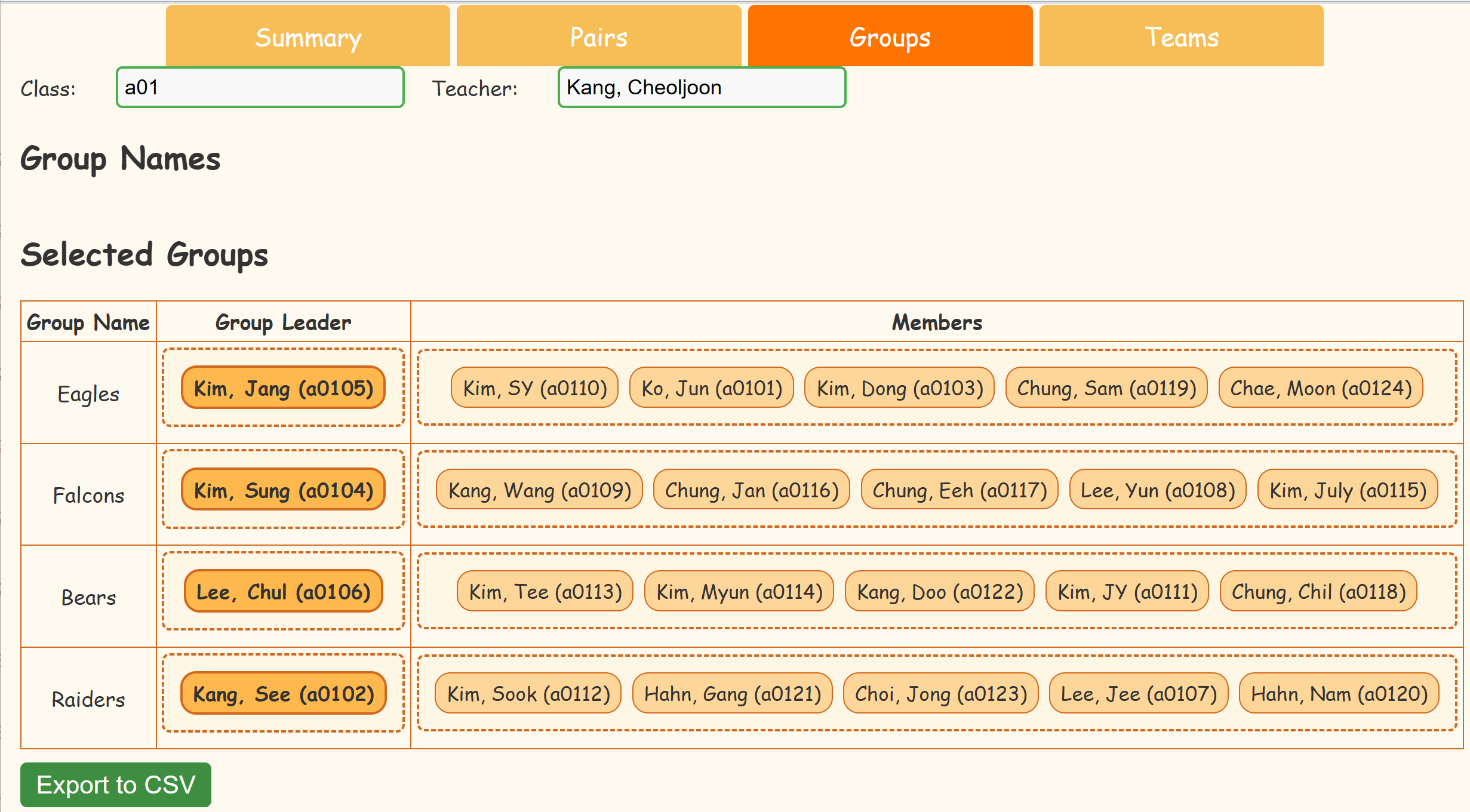Screen dimensions: 1470x812
Task: Click member chip Hahn, Gang (a0121)
Action: tap(733, 694)
